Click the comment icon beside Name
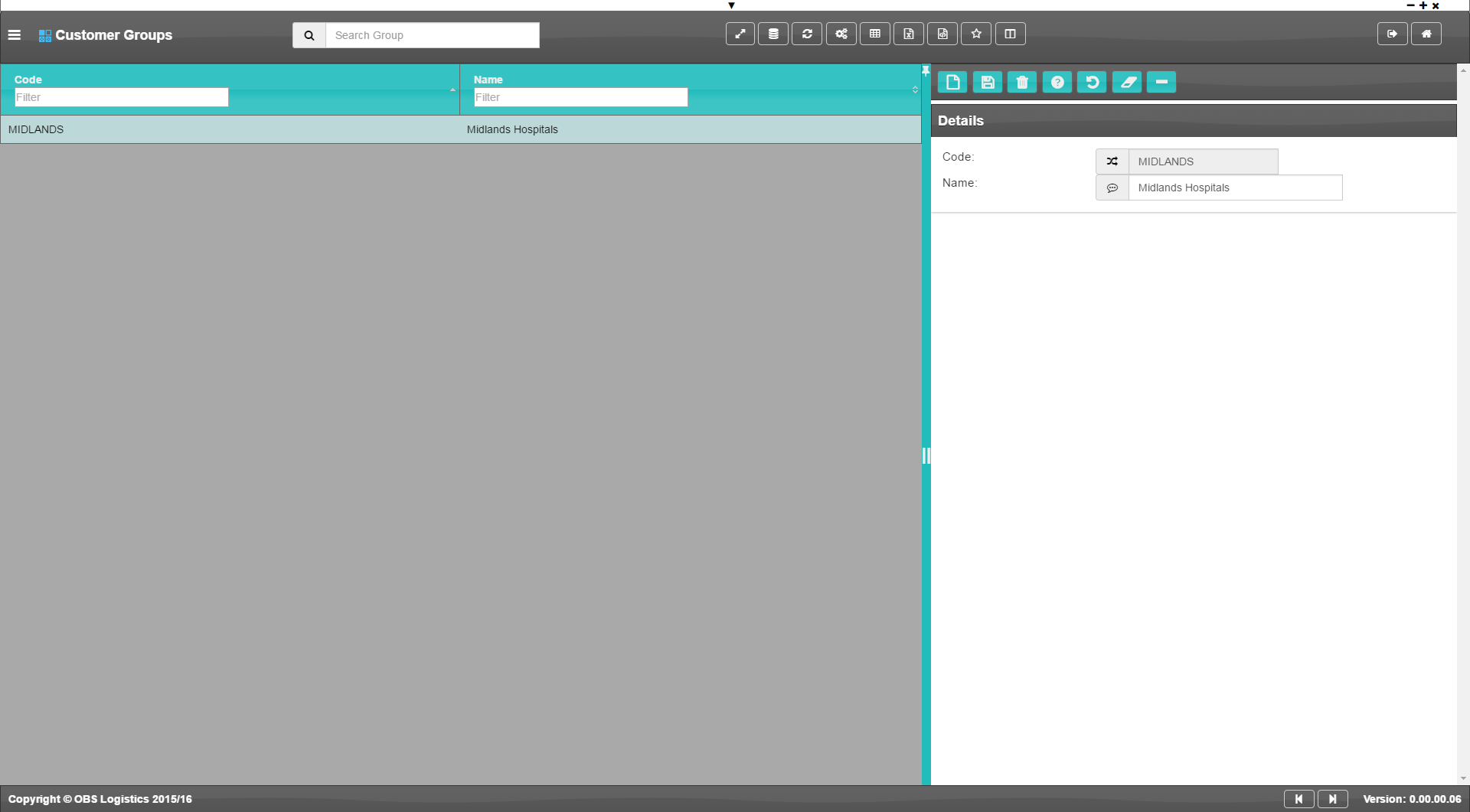 pyautogui.click(x=1112, y=188)
